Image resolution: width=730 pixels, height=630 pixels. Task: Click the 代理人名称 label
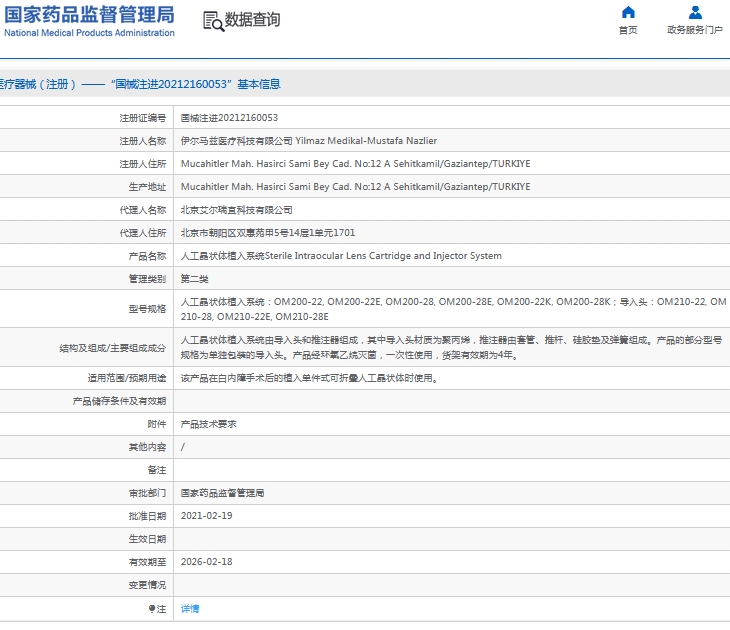coord(142,210)
